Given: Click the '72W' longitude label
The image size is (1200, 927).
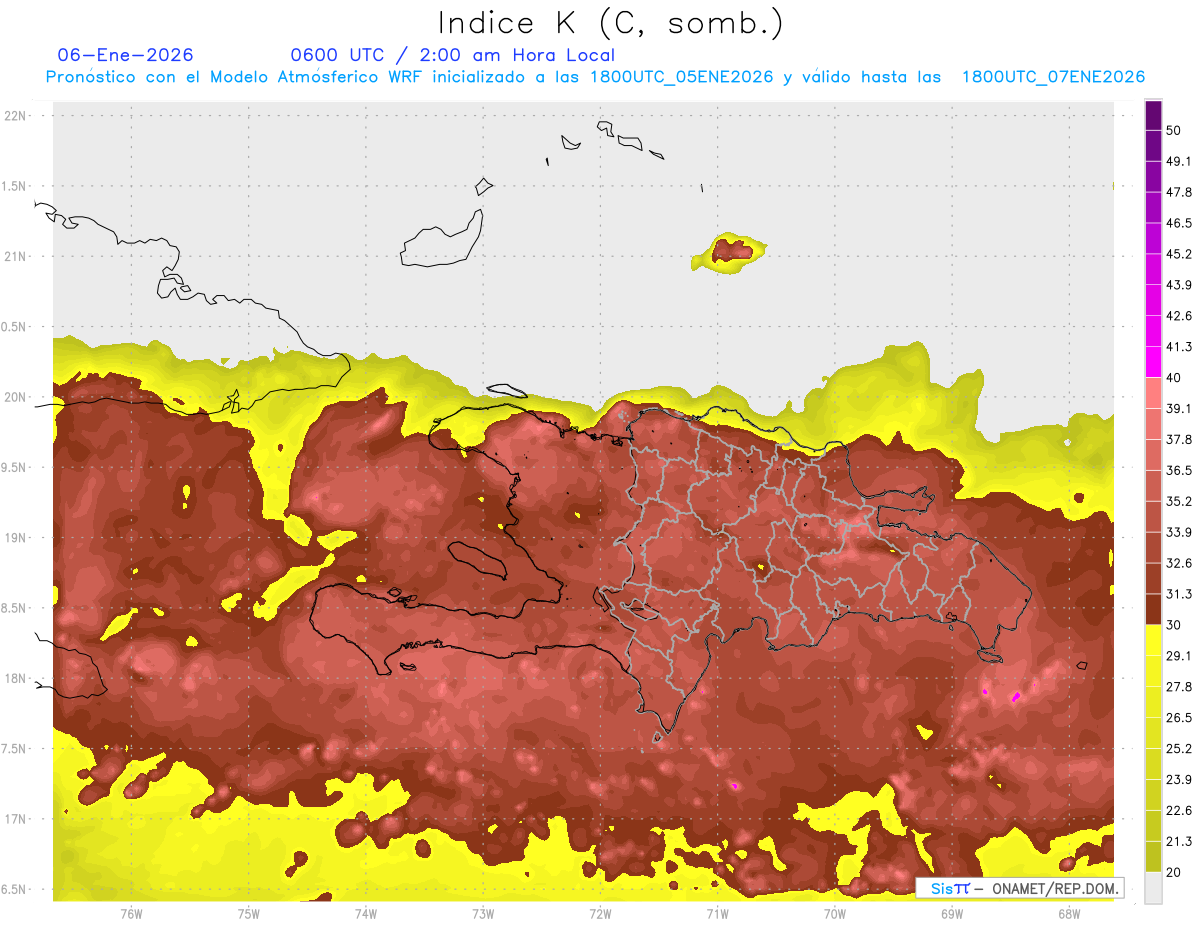Looking at the screenshot, I should 600,913.
